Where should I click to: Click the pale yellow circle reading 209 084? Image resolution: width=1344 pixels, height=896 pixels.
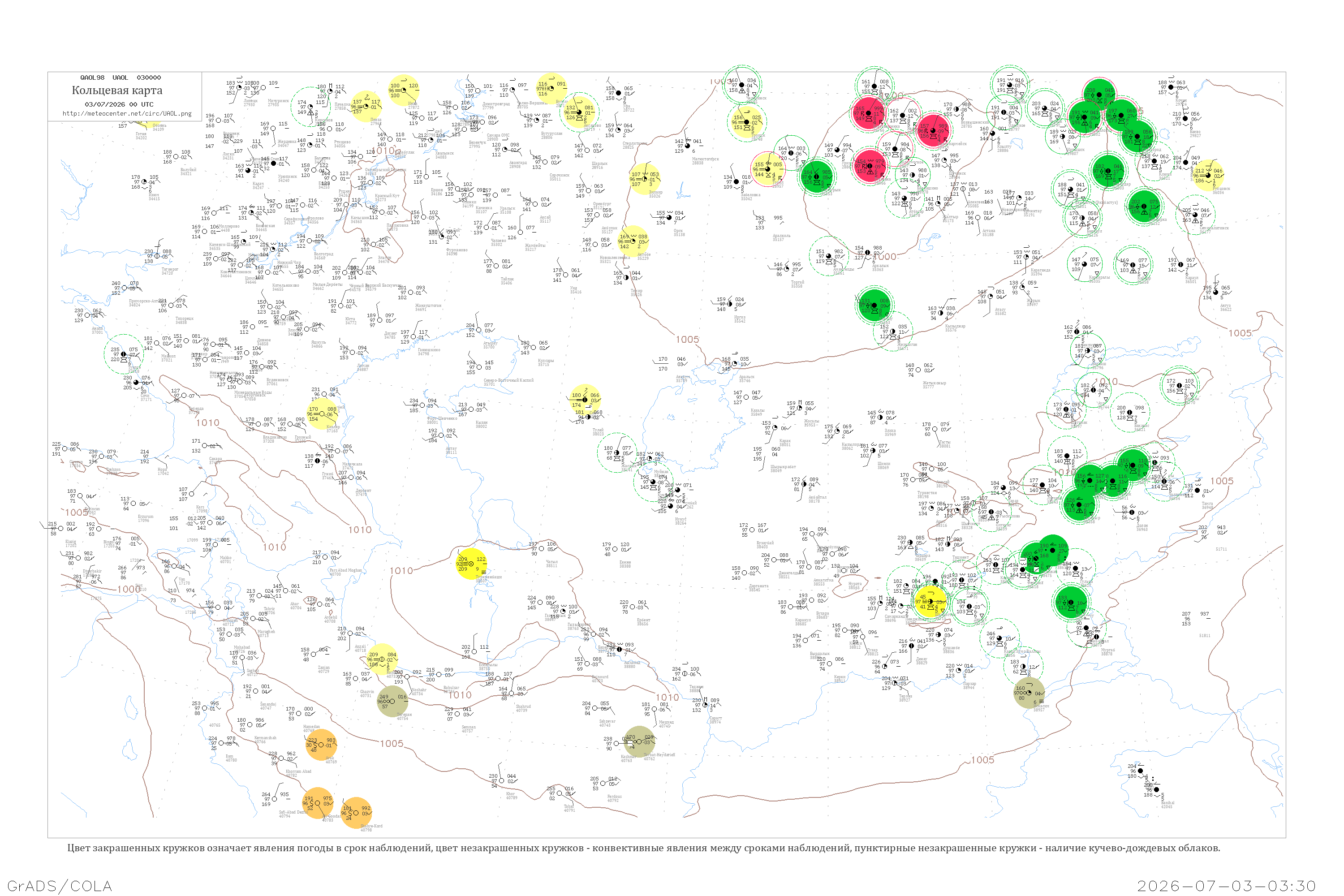[x=382, y=659]
